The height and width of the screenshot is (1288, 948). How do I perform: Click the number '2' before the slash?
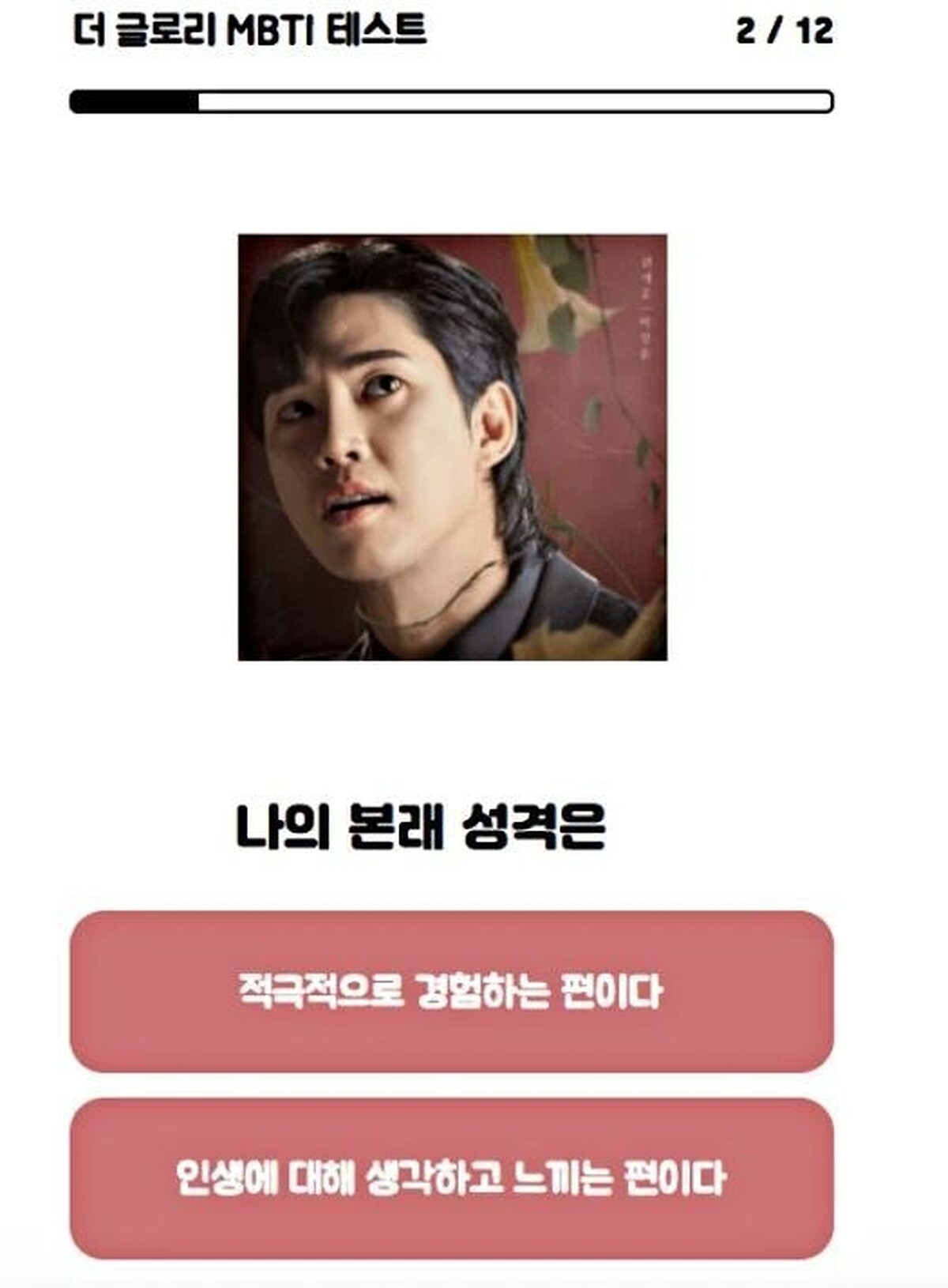[745, 32]
